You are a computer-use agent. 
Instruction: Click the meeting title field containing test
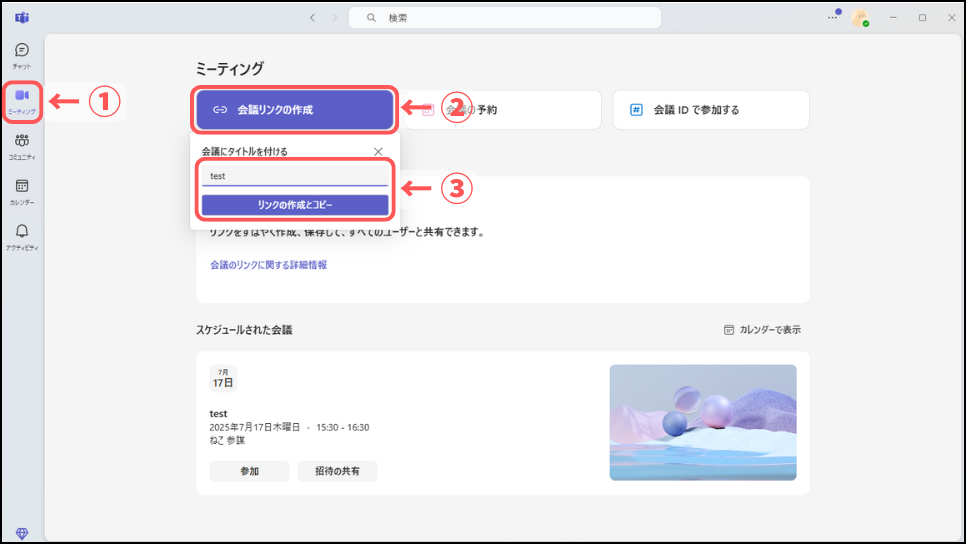click(x=295, y=176)
